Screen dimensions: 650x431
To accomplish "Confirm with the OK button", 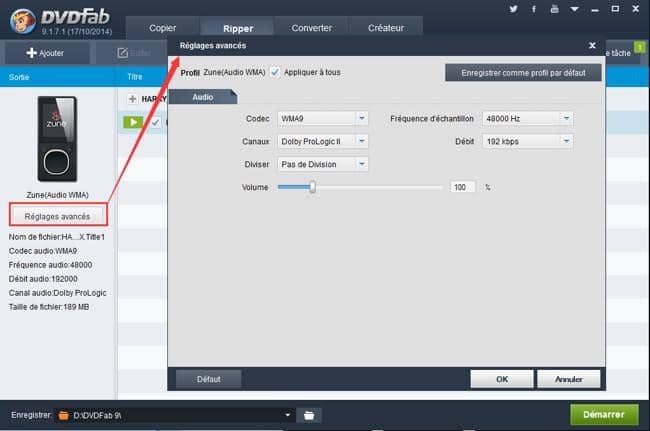I will pyautogui.click(x=502, y=379).
